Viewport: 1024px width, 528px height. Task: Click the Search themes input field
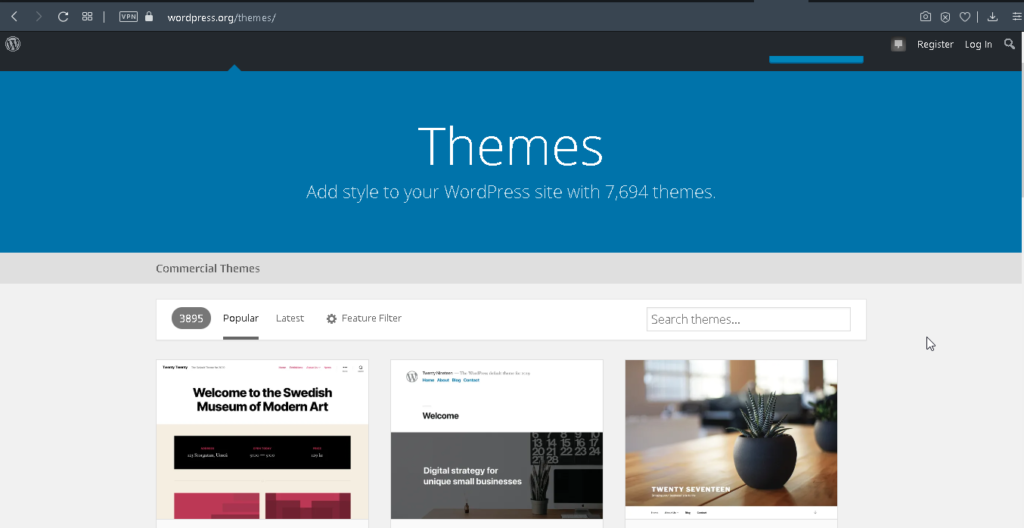[x=748, y=320]
